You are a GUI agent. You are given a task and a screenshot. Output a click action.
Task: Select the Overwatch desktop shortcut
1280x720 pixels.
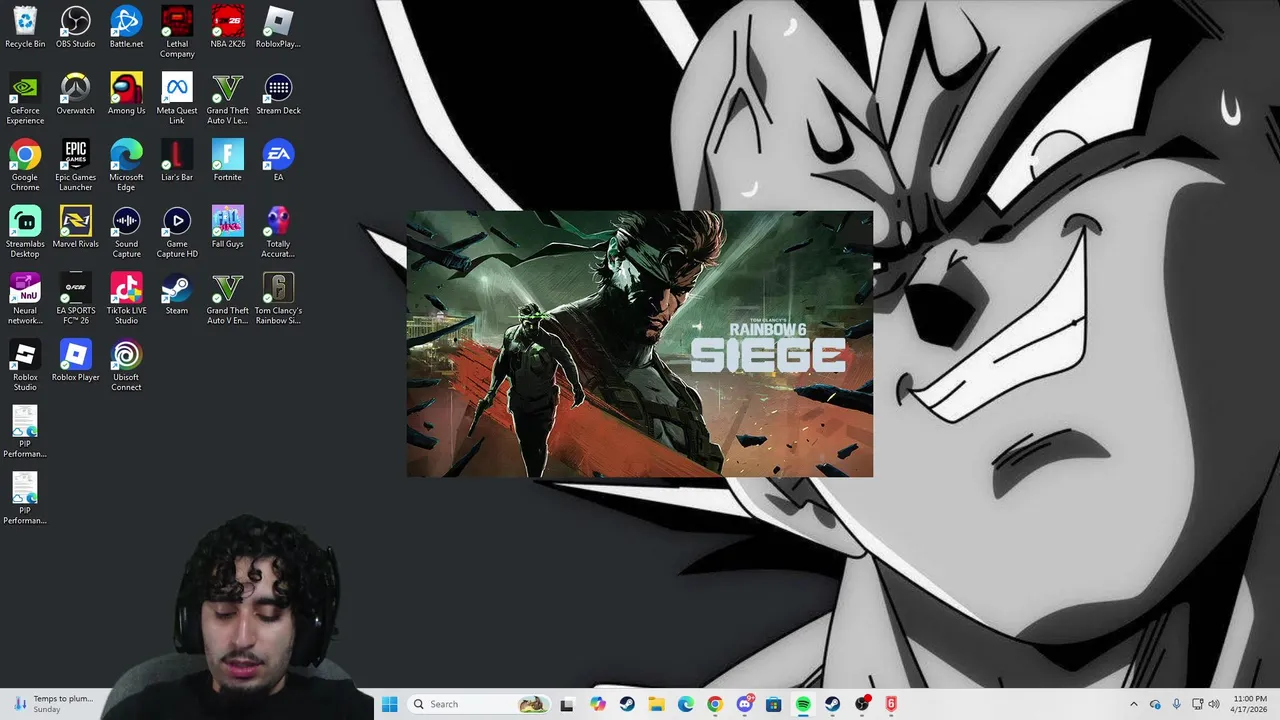click(75, 94)
